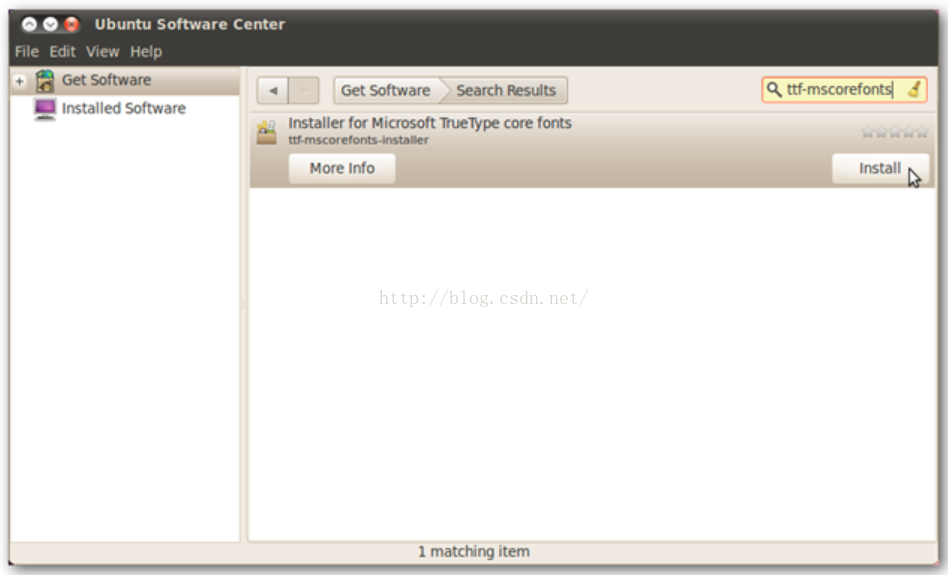This screenshot has width=948, height=575.
Task: Click the More Info button
Action: (342, 168)
